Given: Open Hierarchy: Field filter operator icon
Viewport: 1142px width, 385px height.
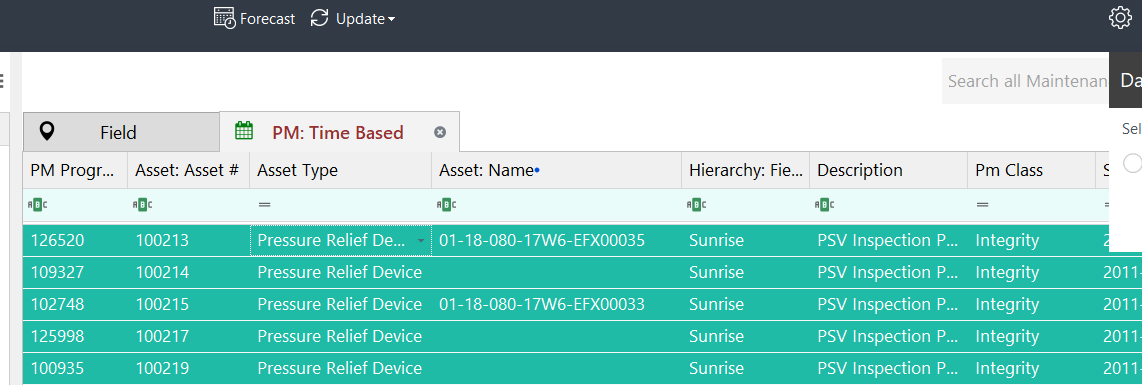Looking at the screenshot, I should coord(698,205).
